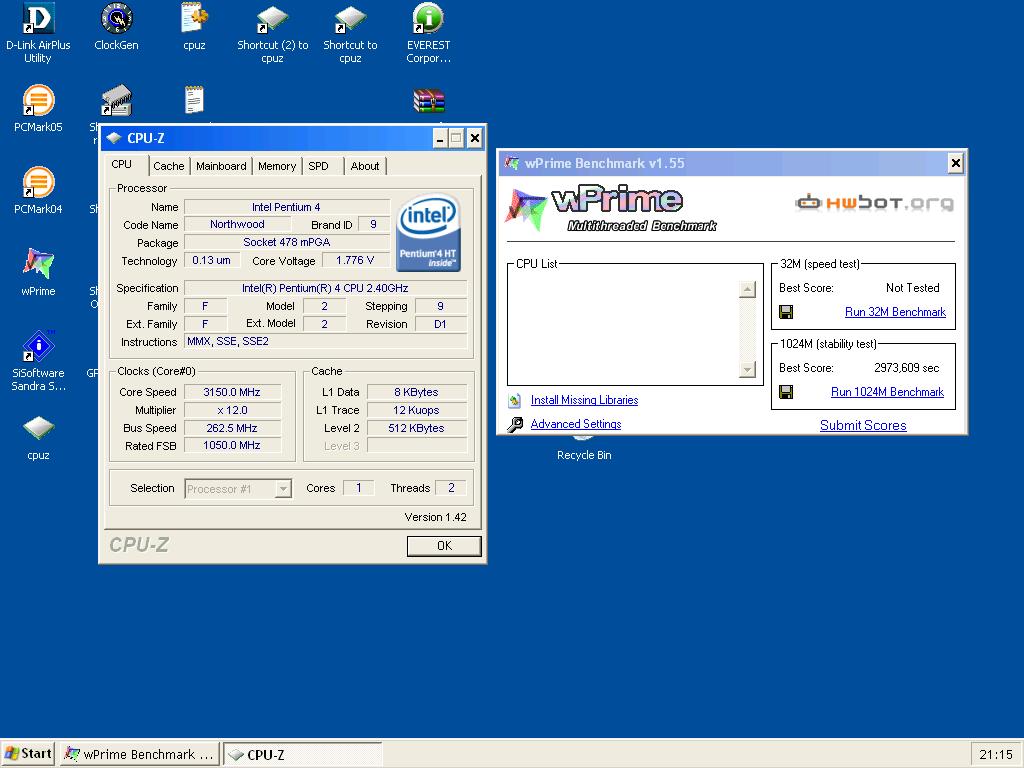Switch to the SPD tab in CPU-Z
Image resolution: width=1024 pixels, height=768 pixels.
[319, 166]
